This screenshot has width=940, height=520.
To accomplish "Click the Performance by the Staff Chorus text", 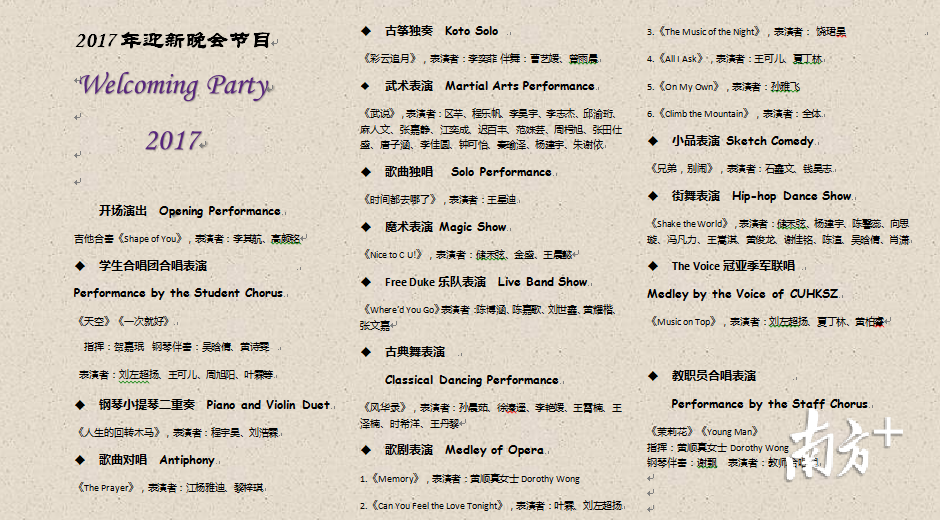I will coord(769,404).
